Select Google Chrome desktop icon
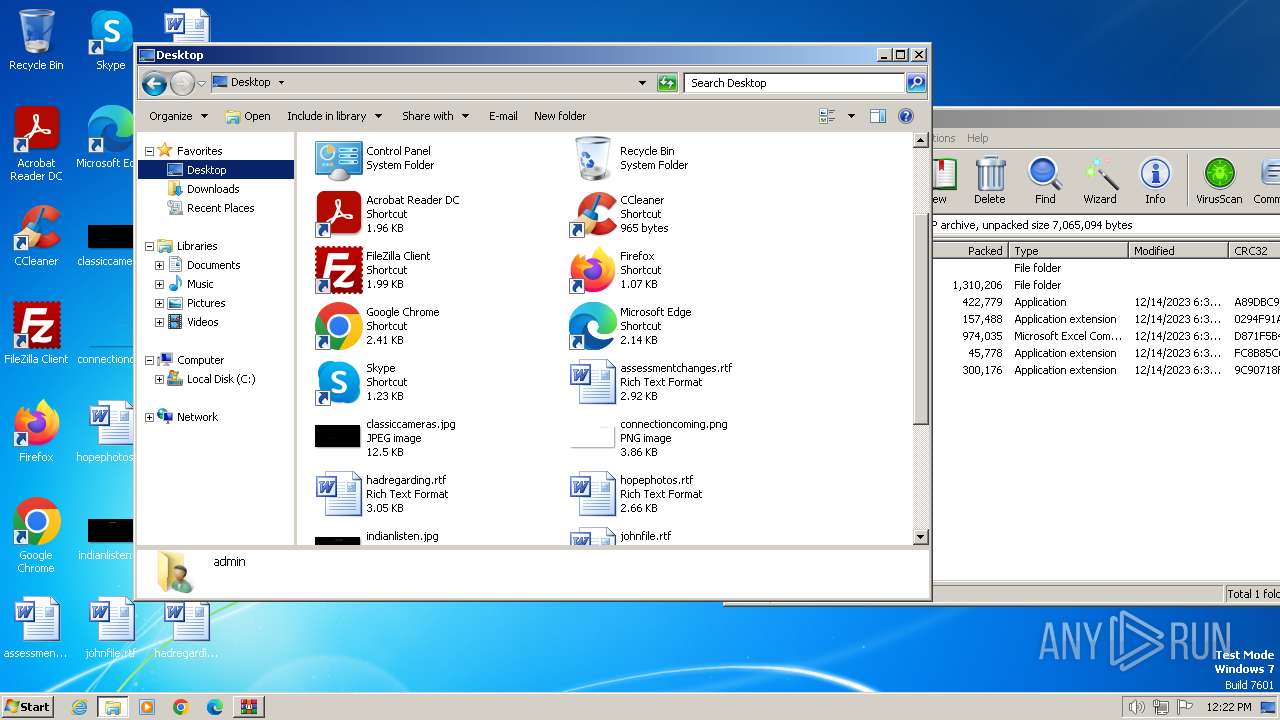1280x720 pixels. 36,535
